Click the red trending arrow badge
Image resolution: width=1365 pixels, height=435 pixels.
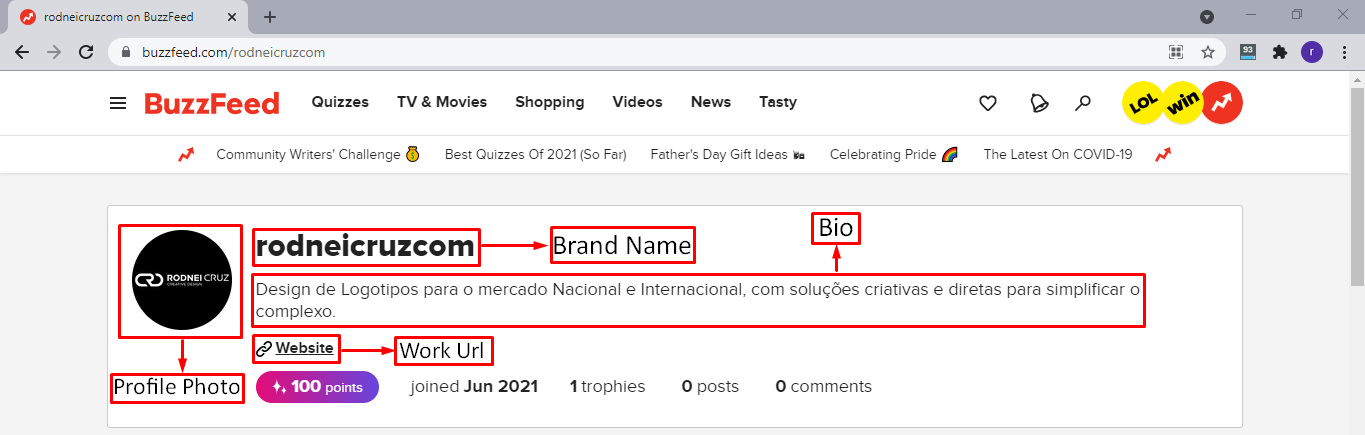point(1221,102)
